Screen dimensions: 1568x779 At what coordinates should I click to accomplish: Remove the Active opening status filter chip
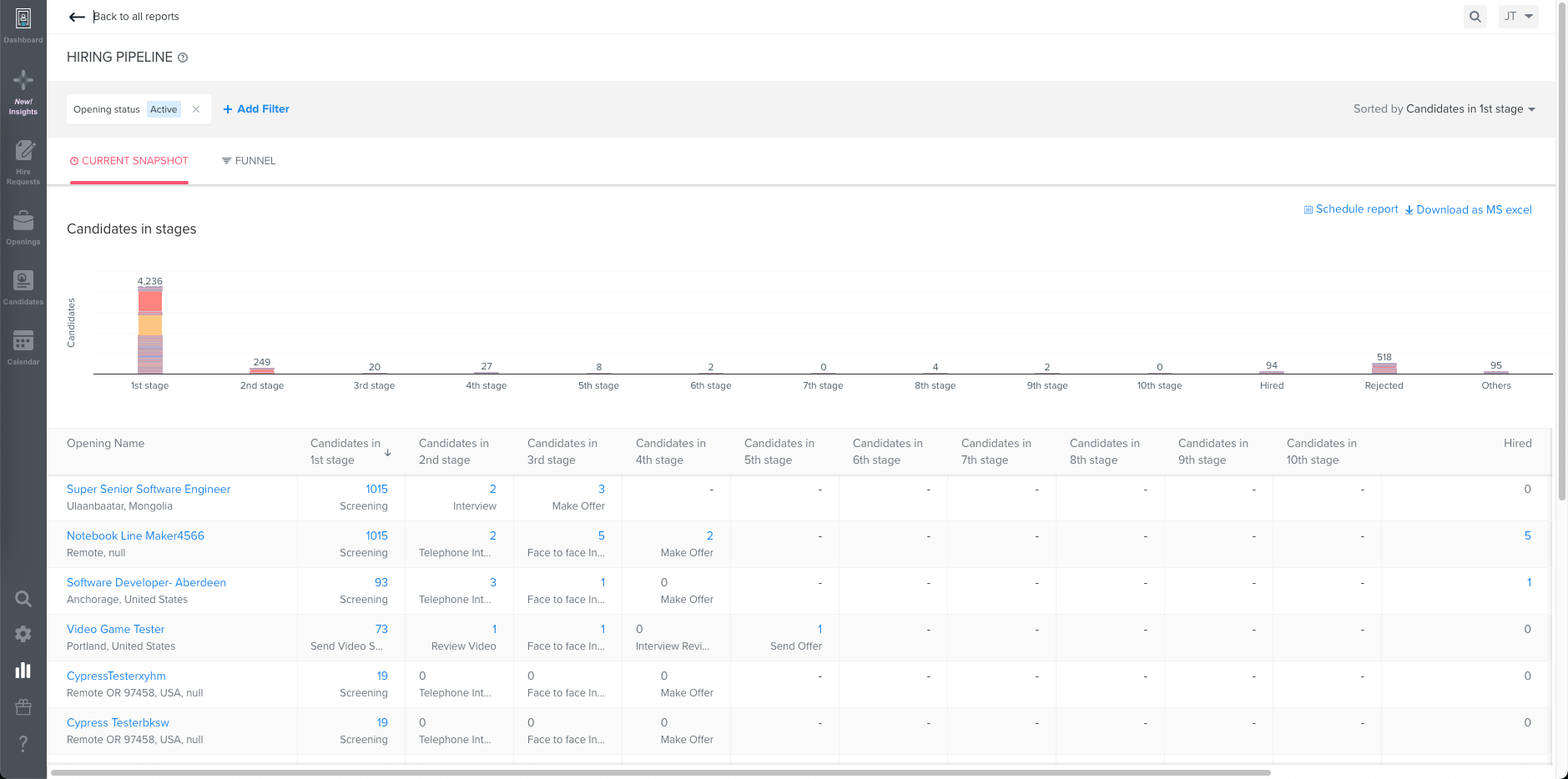196,108
